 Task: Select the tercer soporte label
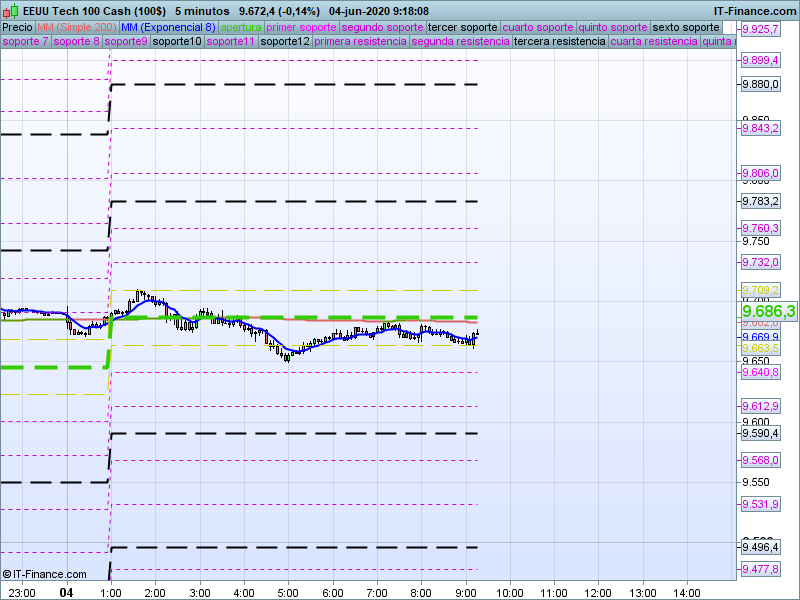[461, 27]
